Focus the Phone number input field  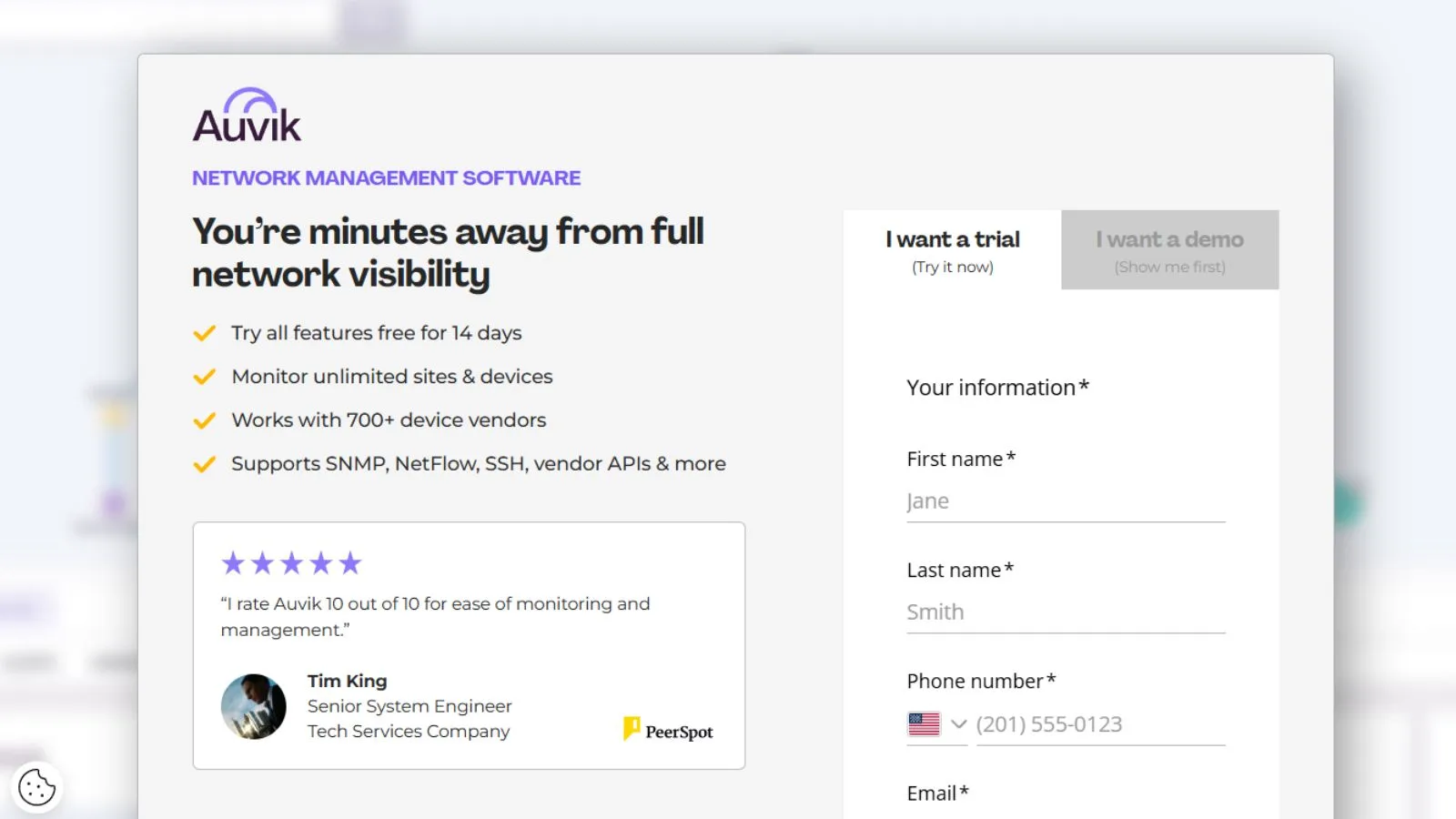coord(1101,724)
